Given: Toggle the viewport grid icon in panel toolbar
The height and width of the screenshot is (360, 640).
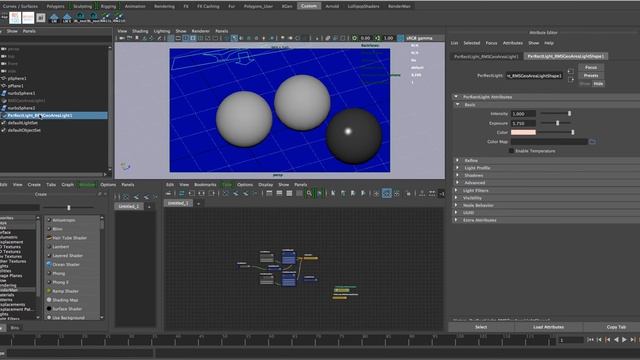Looking at the screenshot, I should (171, 38).
